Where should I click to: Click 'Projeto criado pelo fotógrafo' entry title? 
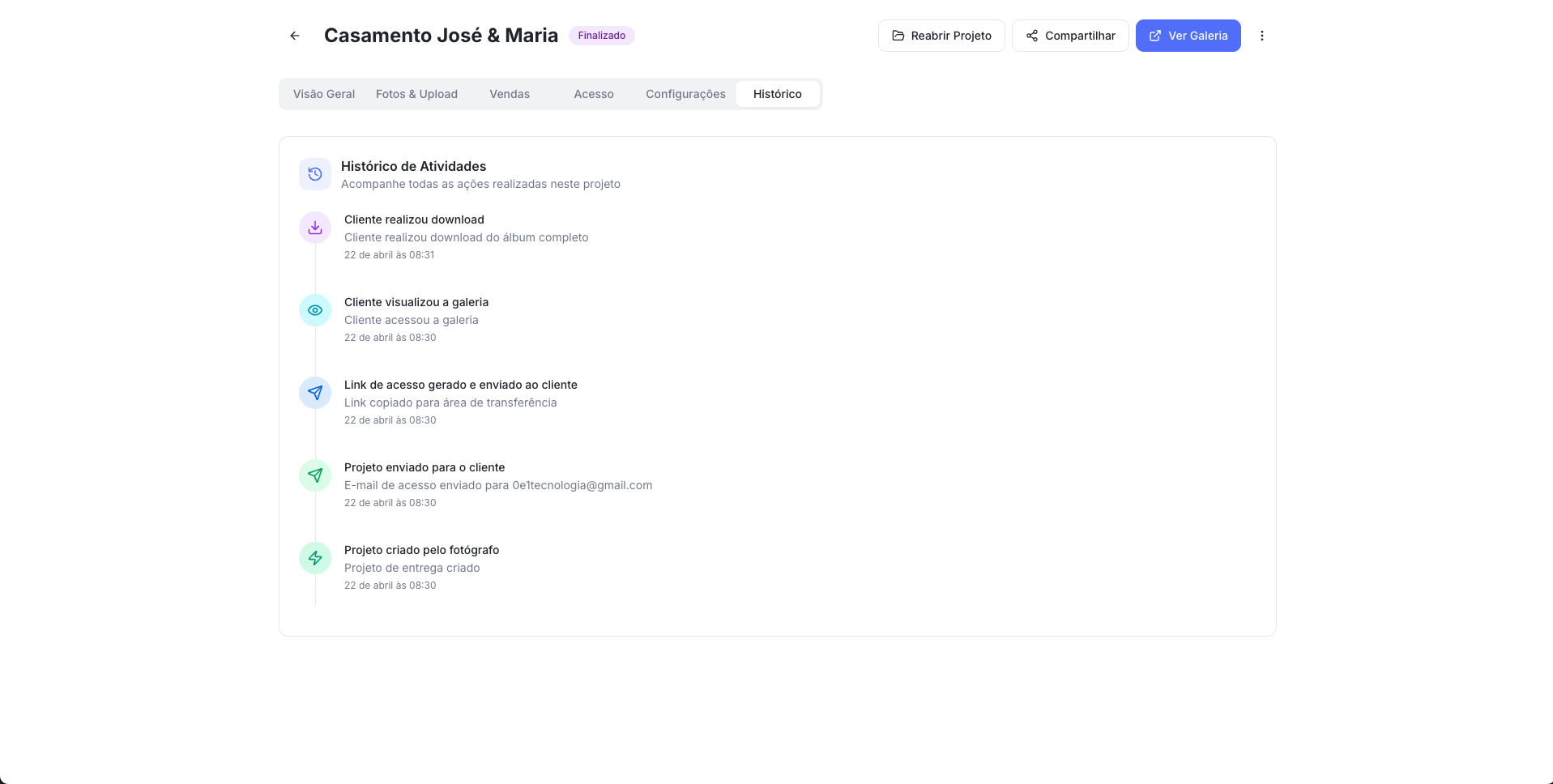[421, 550]
